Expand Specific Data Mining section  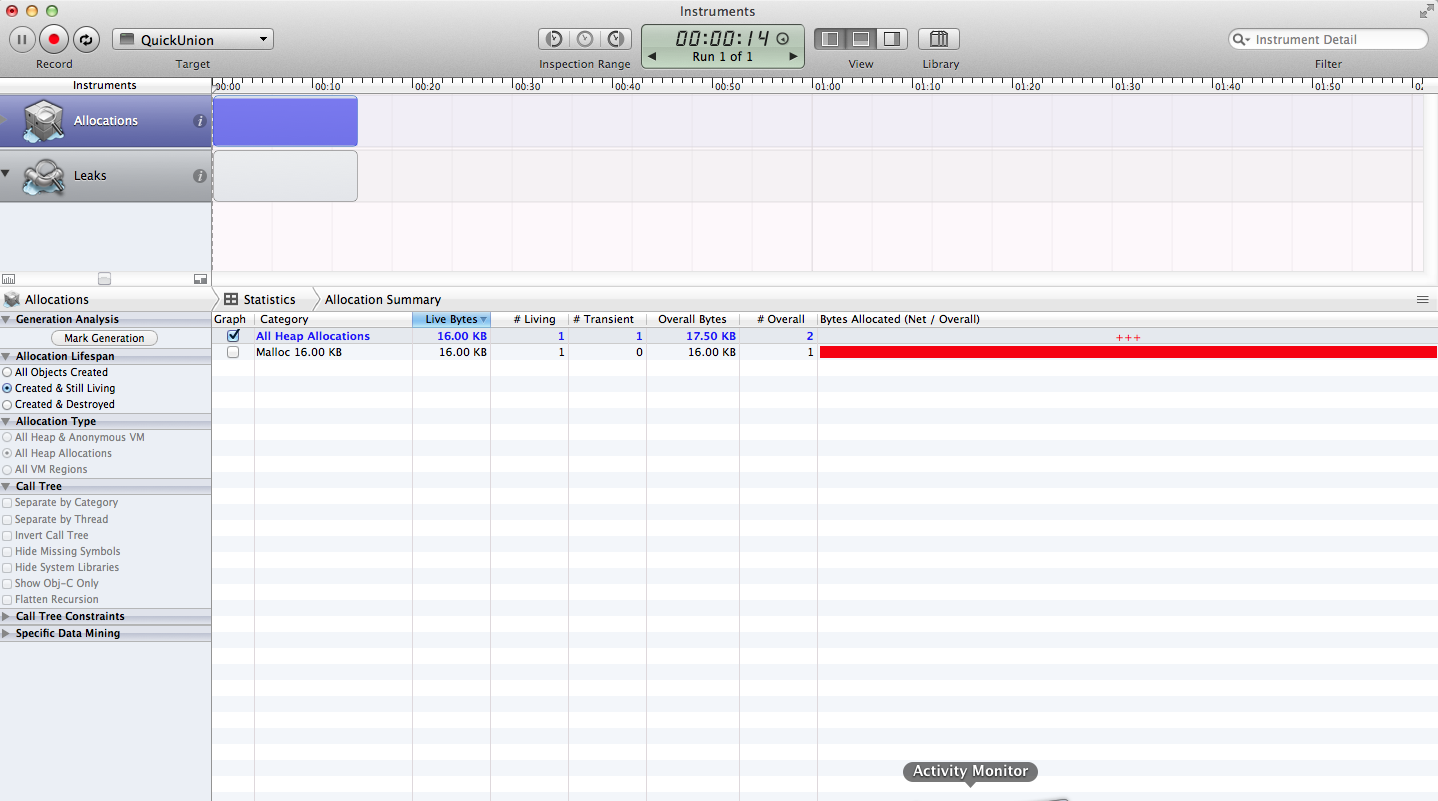(6, 633)
